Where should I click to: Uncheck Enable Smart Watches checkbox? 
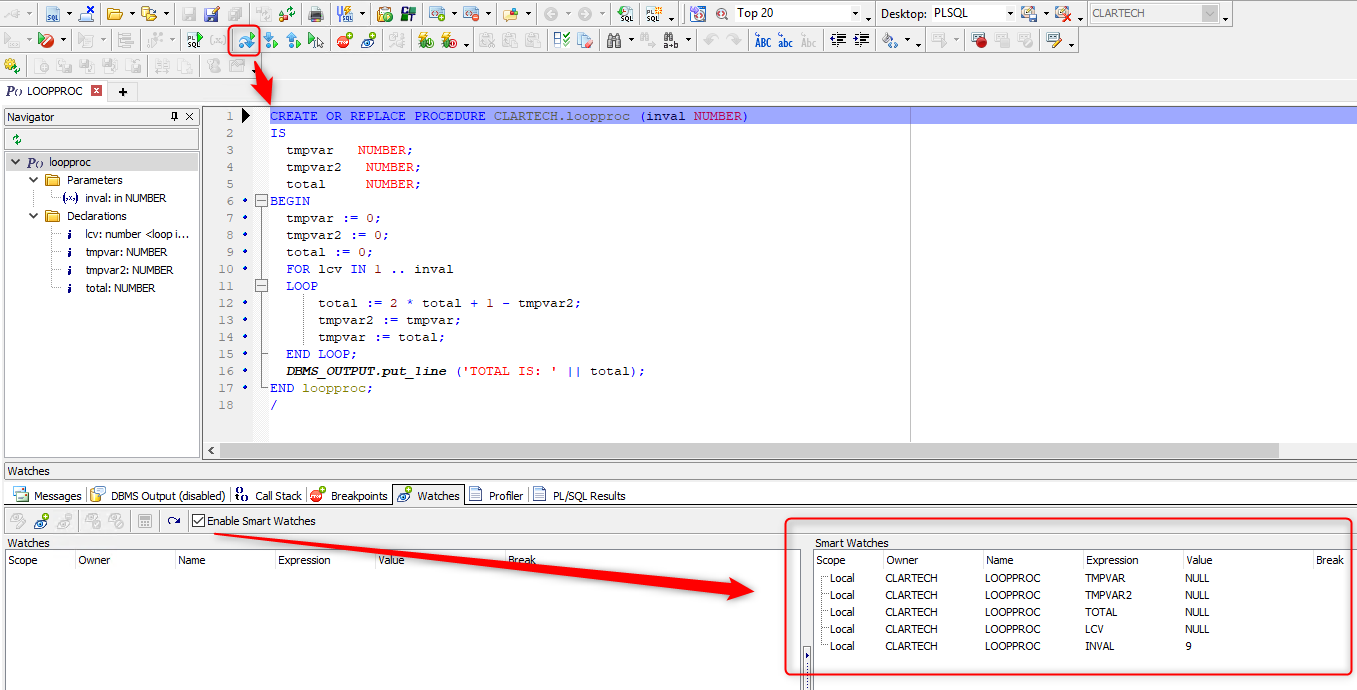click(198, 521)
